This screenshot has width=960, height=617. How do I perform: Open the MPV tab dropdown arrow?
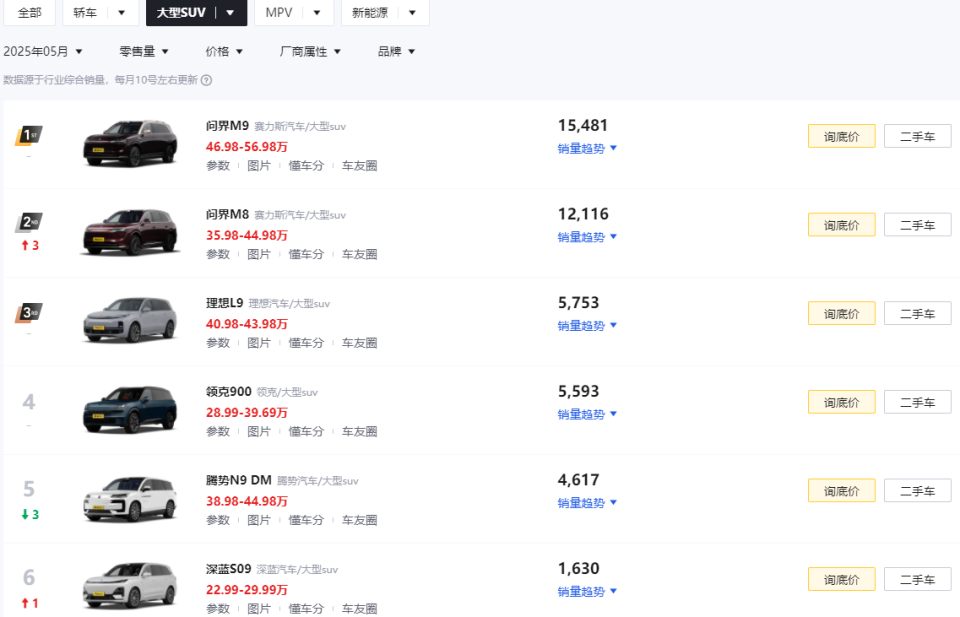(x=317, y=12)
